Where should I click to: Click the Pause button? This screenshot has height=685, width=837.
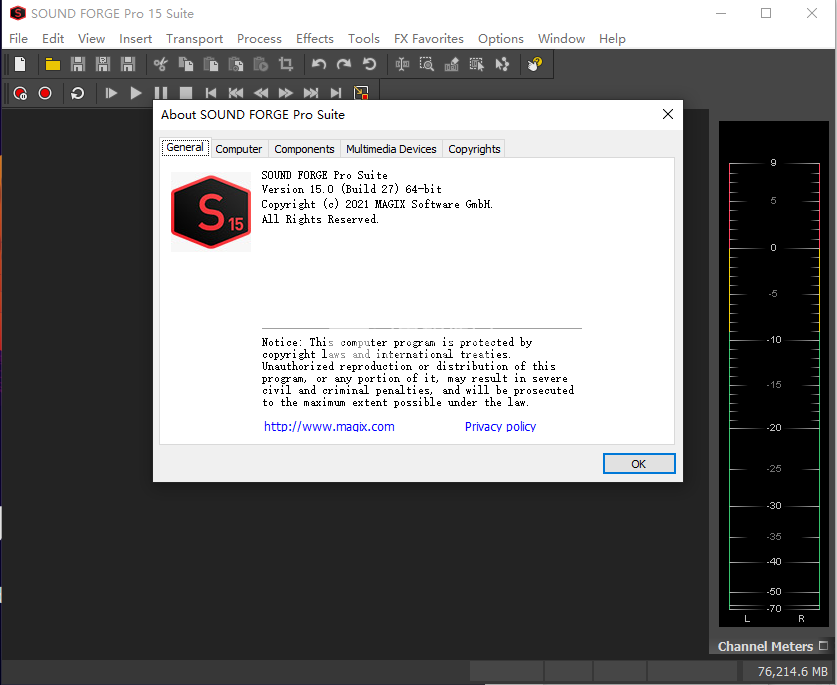(x=160, y=93)
